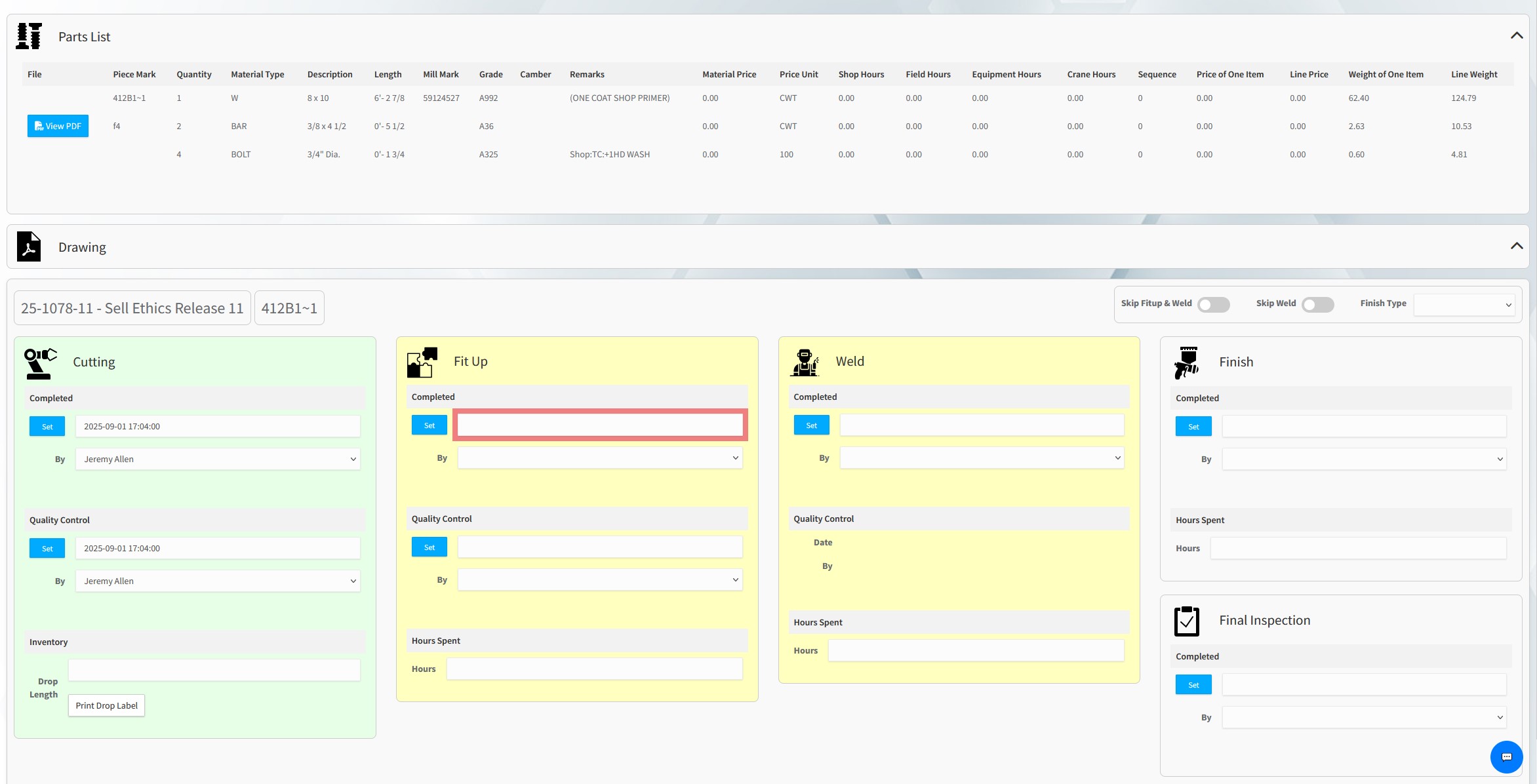Open the Fit Up Completed By dropdown
The width and height of the screenshot is (1537, 784).
tap(599, 458)
